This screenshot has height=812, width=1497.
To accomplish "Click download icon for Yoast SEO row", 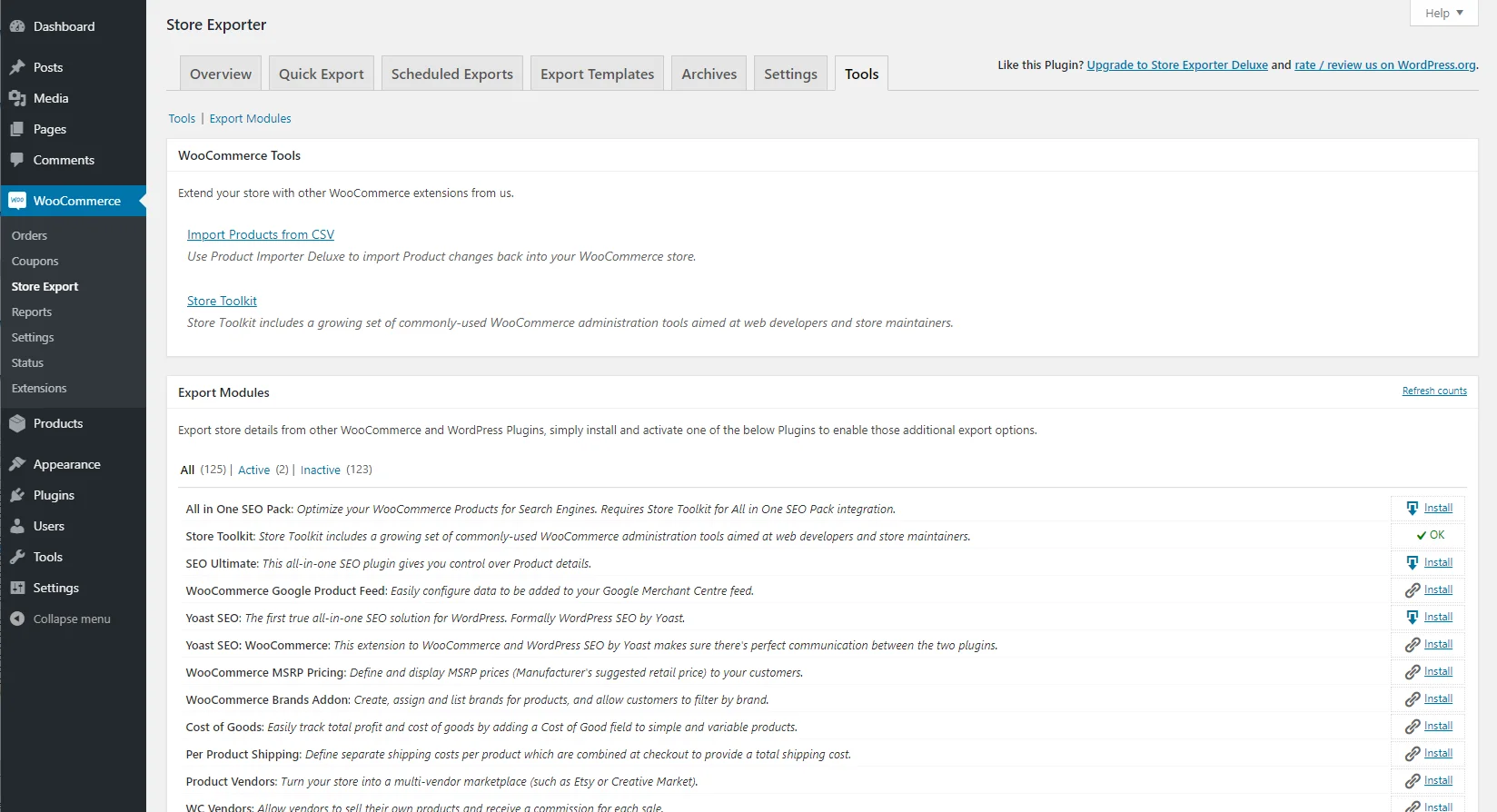I will pyautogui.click(x=1413, y=618).
